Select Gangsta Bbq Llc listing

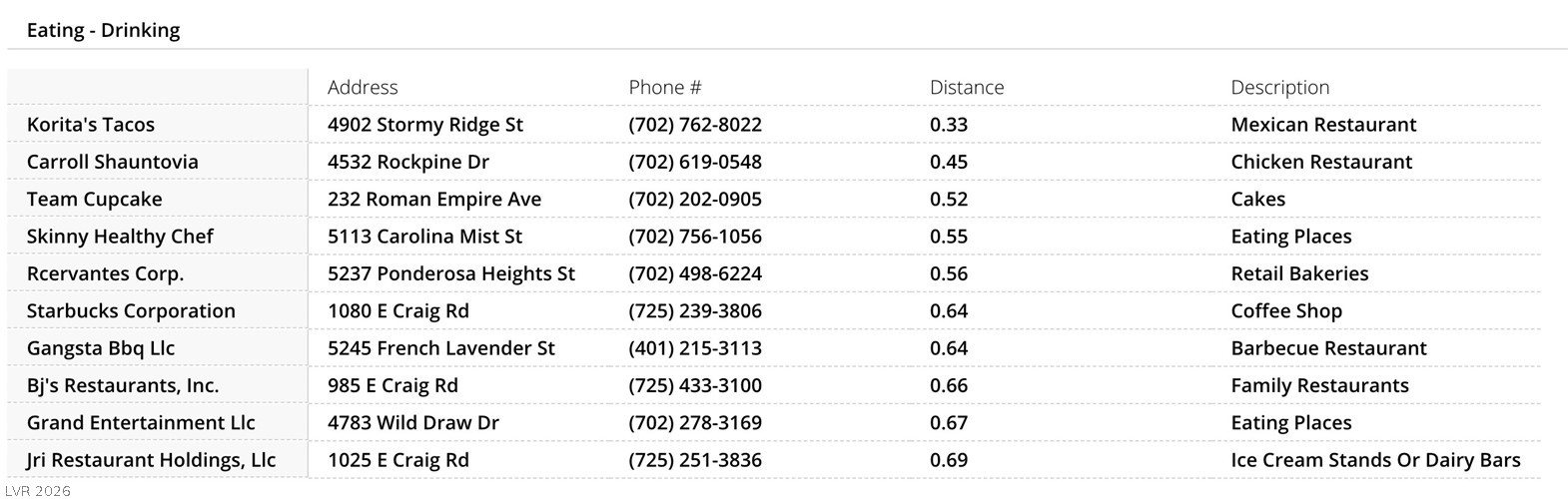(101, 348)
